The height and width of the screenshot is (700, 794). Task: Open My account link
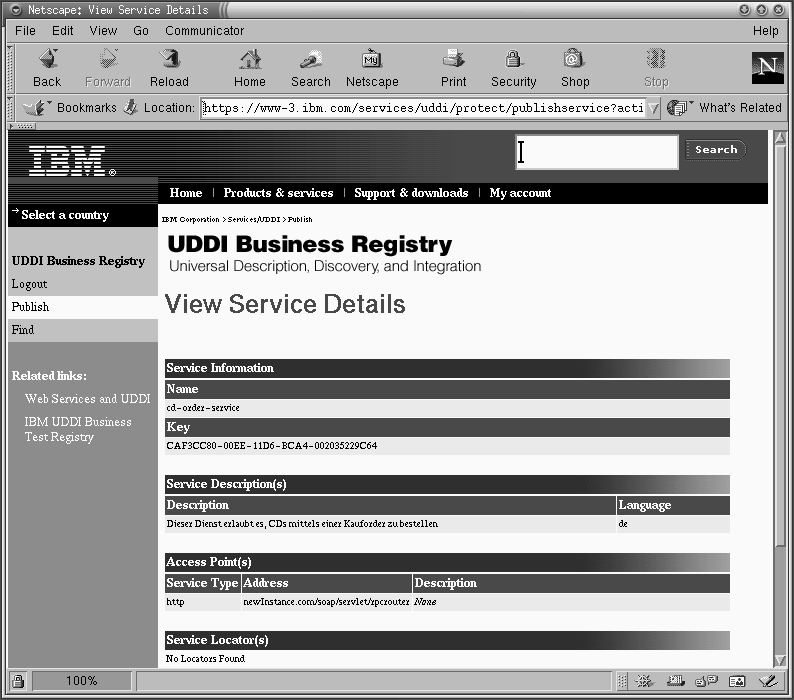pyautogui.click(x=520, y=193)
